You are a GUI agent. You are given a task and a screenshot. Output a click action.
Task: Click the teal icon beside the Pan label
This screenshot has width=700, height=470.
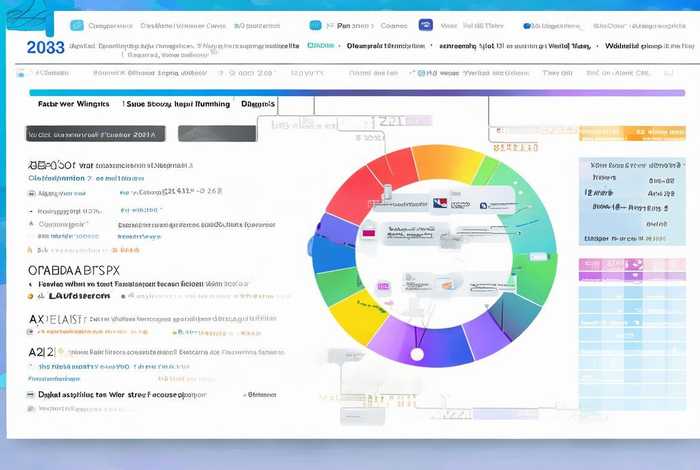coord(316,25)
